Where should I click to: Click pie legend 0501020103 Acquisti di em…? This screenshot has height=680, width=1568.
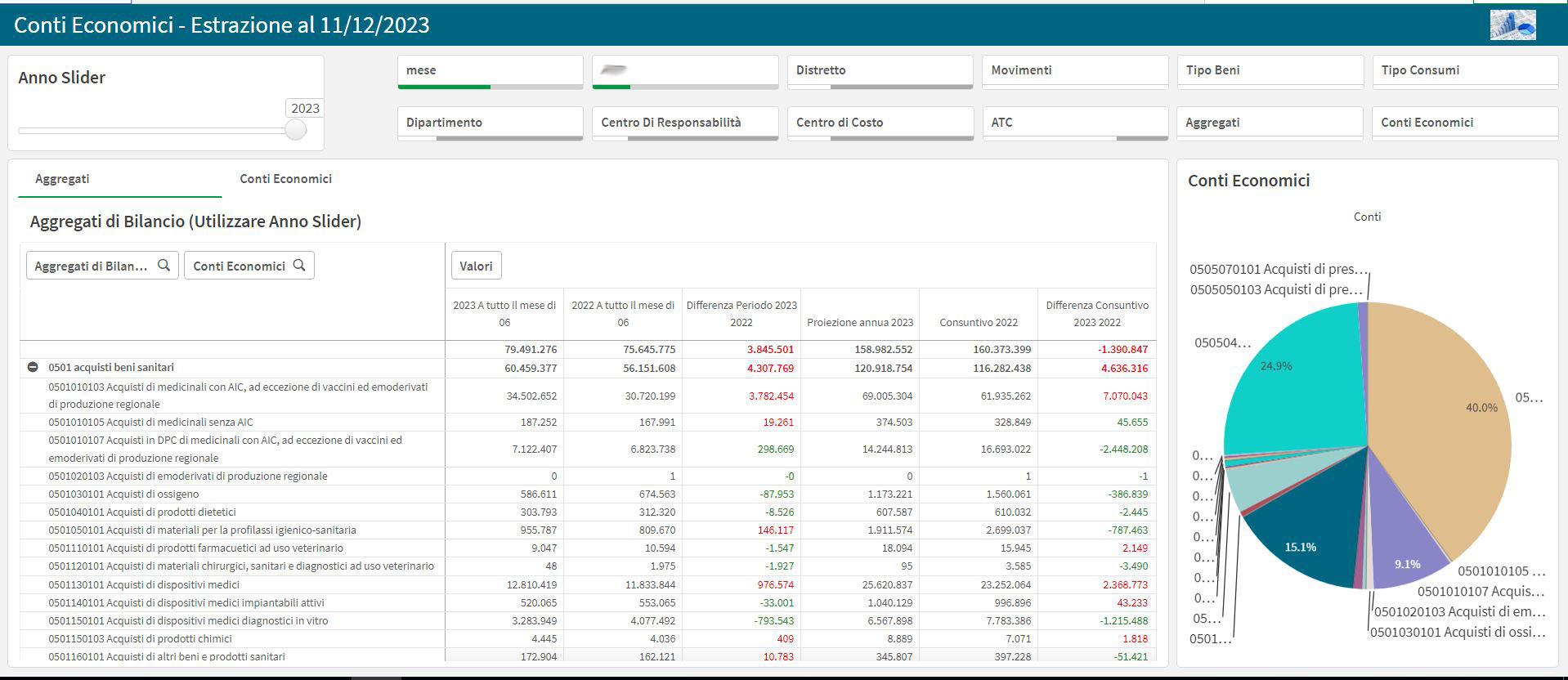tap(1460, 611)
